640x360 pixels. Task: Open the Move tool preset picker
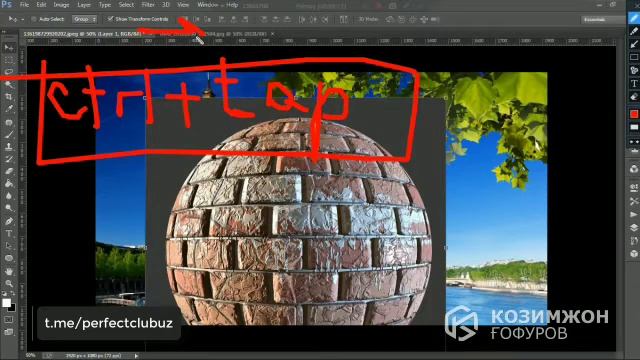coord(16,19)
